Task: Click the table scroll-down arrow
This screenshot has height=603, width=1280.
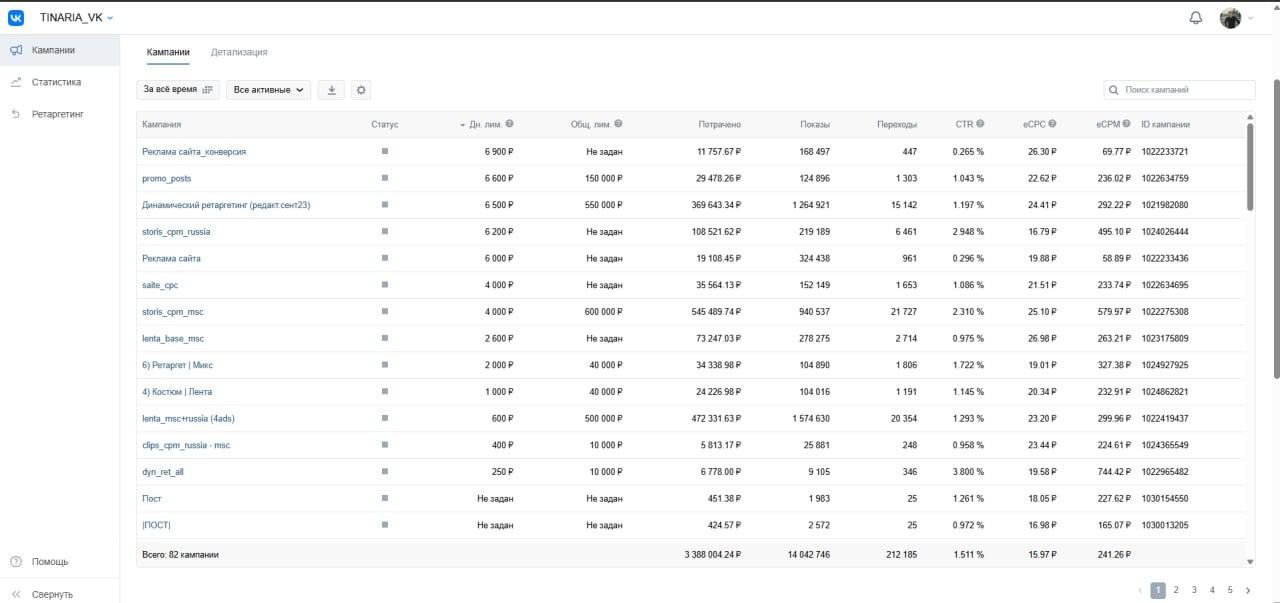Action: point(1250,562)
